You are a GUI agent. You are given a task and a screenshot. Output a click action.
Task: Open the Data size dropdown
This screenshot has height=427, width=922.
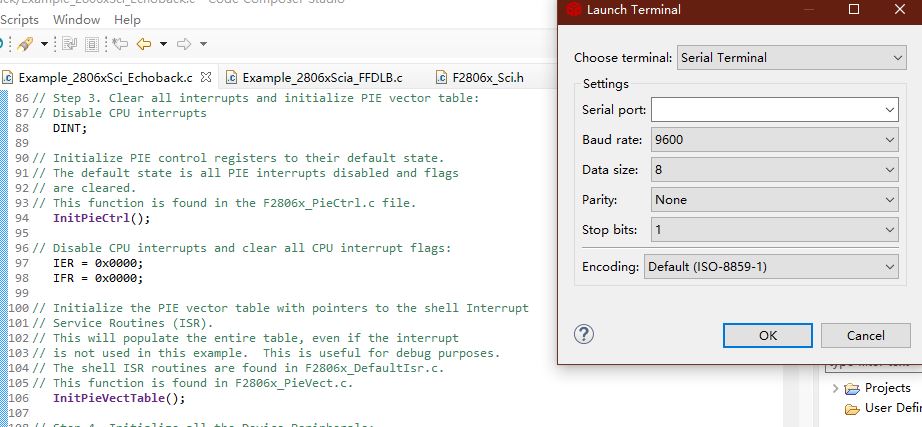pos(775,170)
